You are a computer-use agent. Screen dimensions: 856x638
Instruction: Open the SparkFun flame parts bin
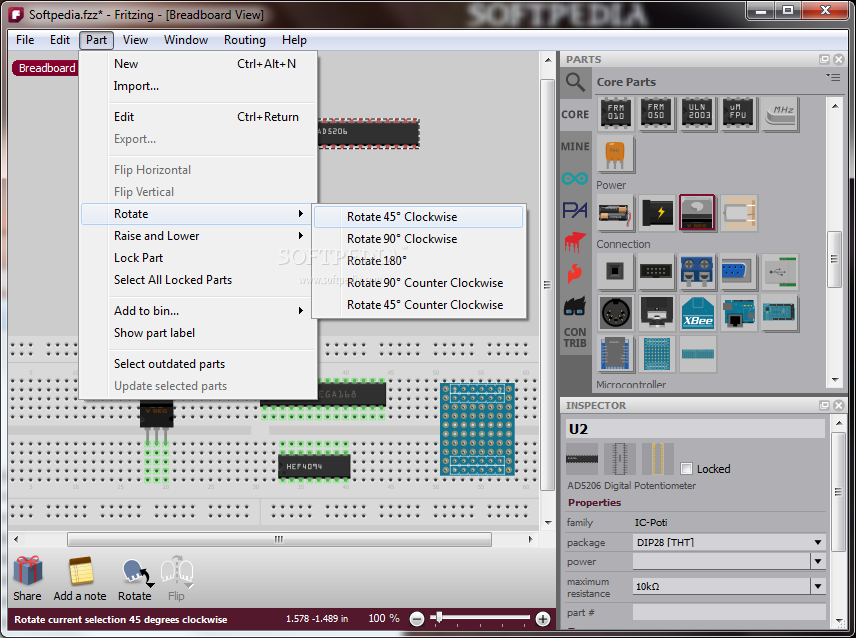tap(575, 273)
